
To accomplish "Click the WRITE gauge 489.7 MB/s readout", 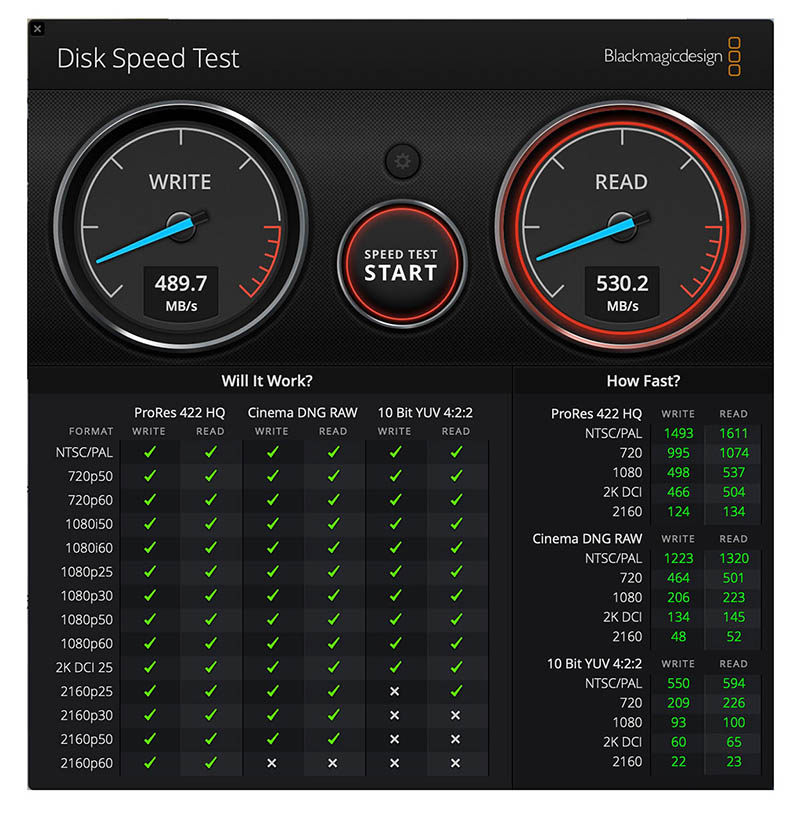I will pos(181,292).
